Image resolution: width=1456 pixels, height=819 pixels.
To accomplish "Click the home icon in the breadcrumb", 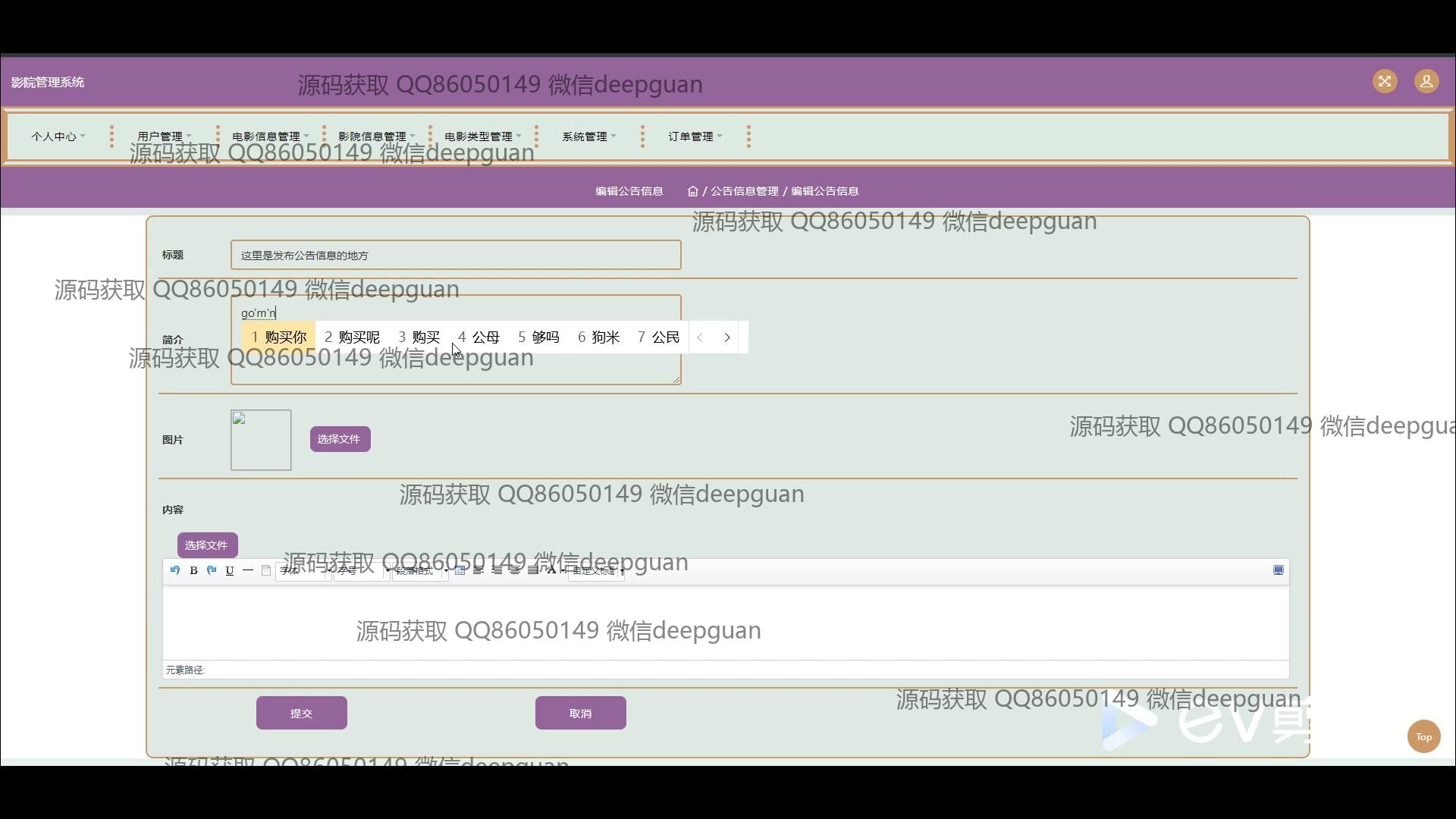I will pyautogui.click(x=692, y=191).
